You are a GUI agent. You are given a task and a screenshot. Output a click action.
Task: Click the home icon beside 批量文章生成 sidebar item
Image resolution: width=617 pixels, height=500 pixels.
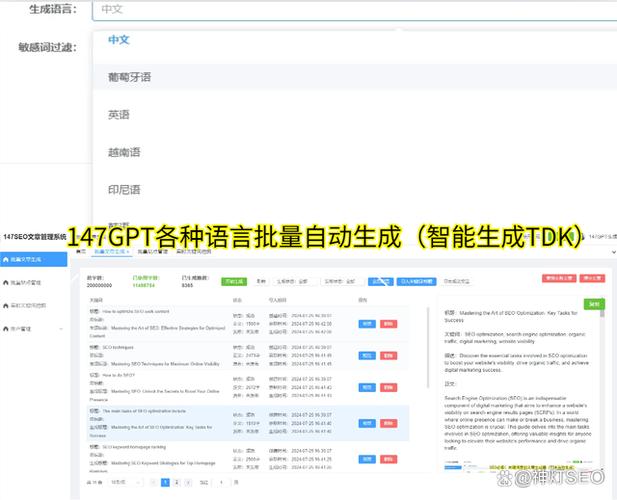click(6, 260)
